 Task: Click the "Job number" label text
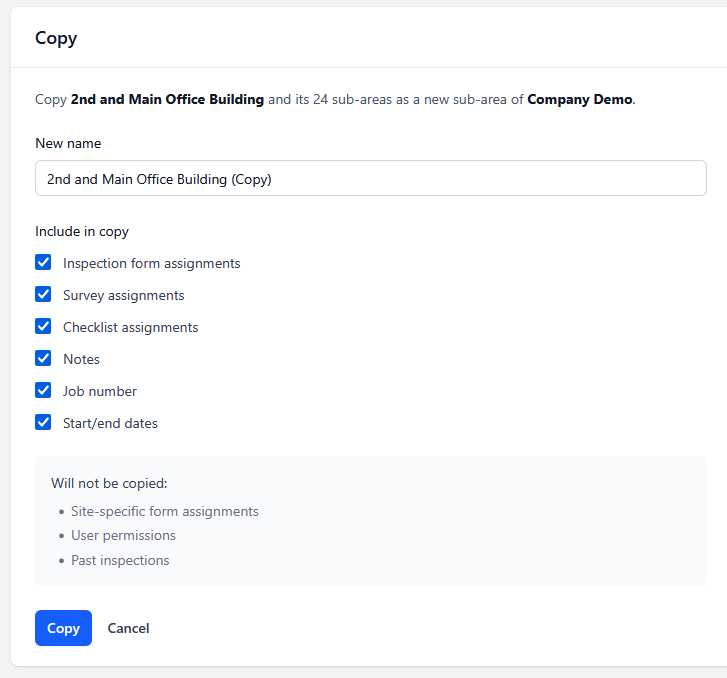click(100, 392)
